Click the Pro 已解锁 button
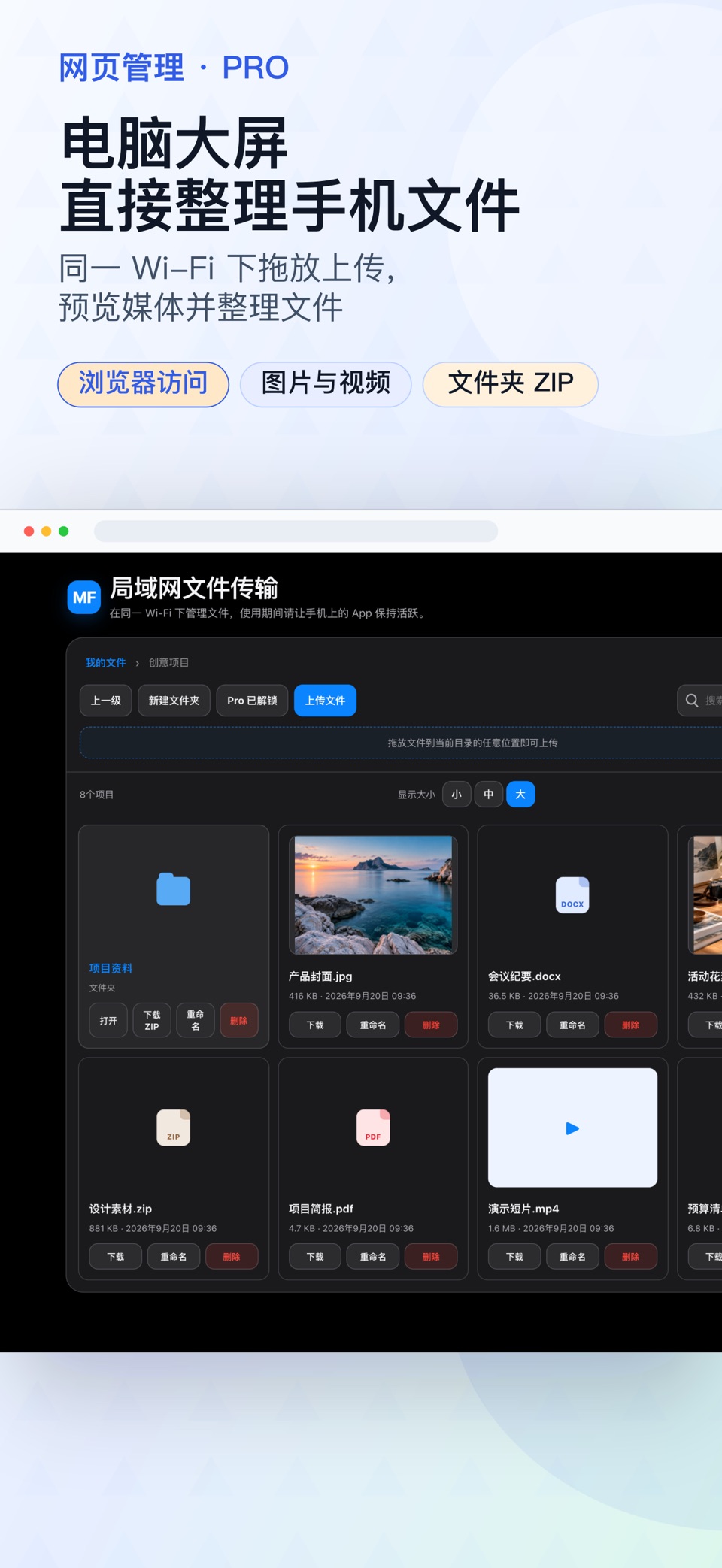This screenshot has width=722, height=1568. coord(252,701)
